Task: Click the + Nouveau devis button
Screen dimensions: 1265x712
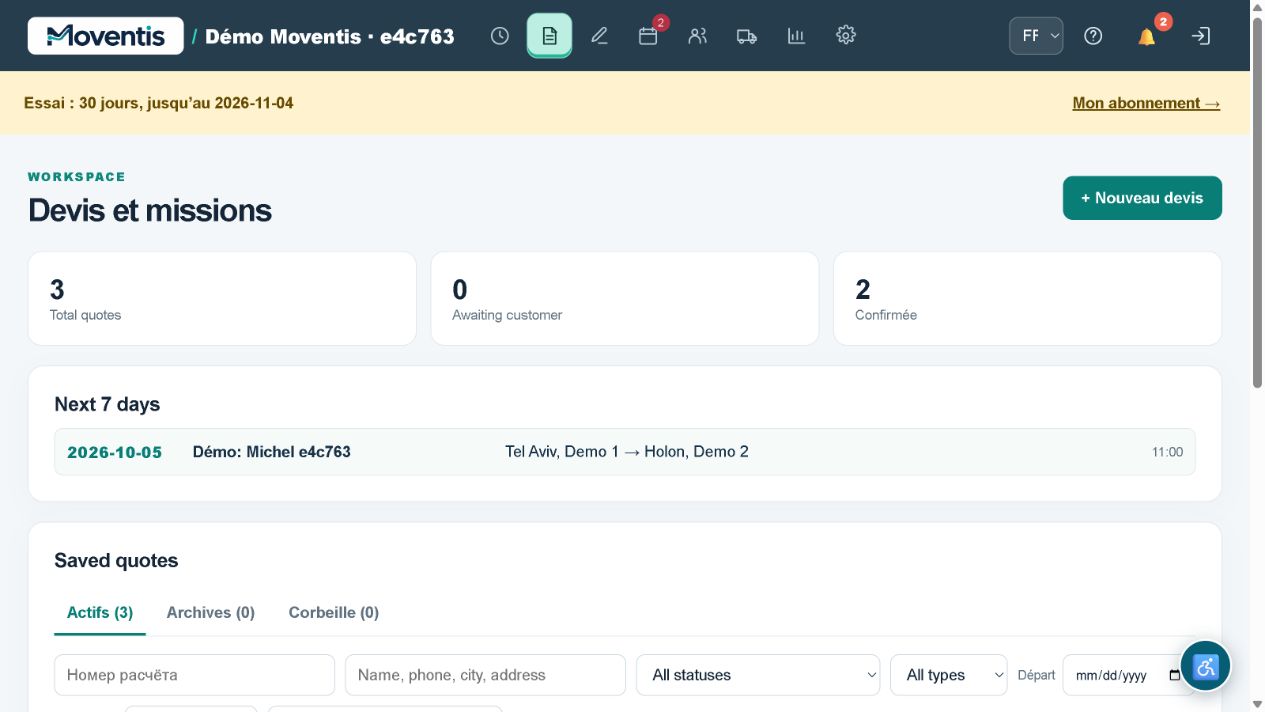Action: pos(1142,198)
